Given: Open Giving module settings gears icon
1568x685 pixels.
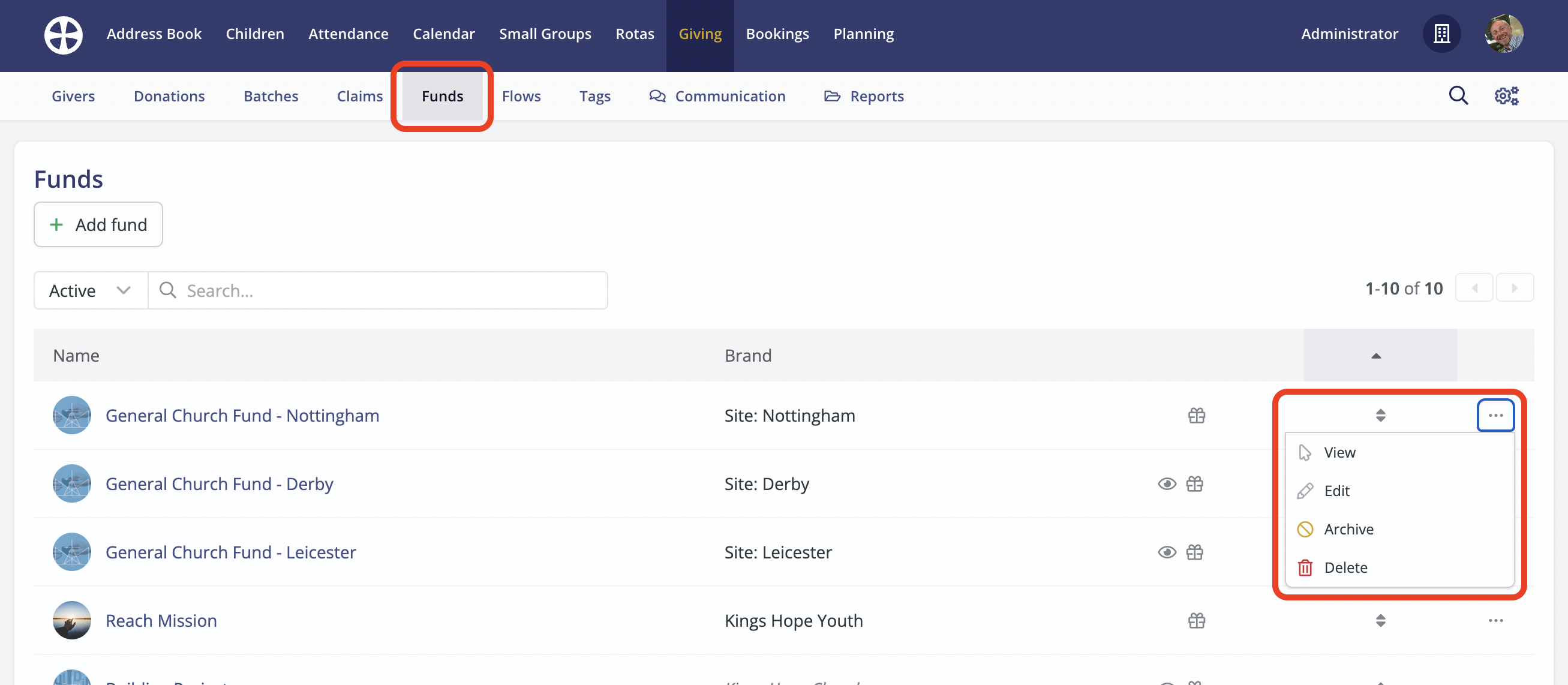Looking at the screenshot, I should 1506,95.
